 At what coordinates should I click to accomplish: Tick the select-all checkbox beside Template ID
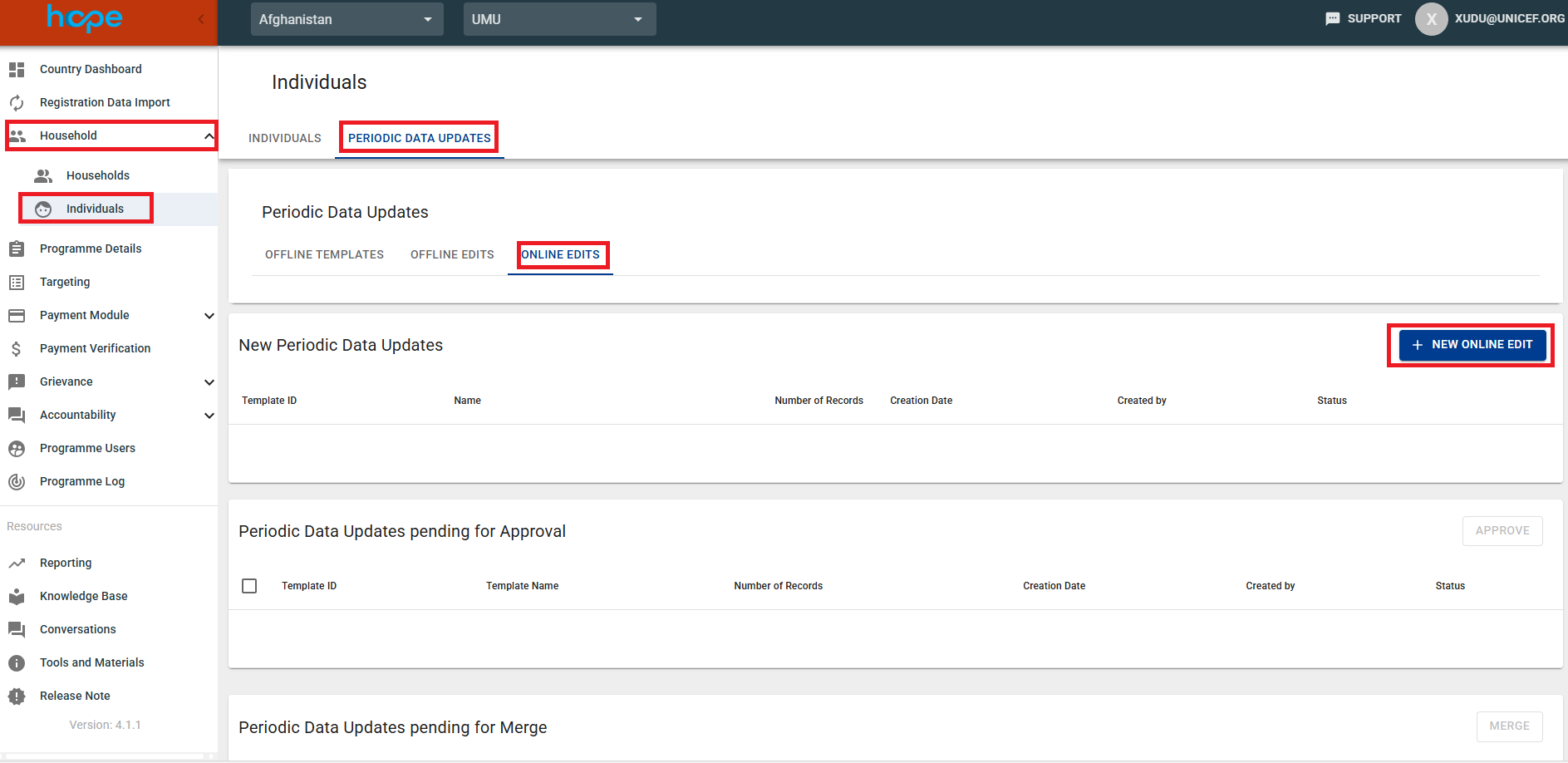point(249,586)
